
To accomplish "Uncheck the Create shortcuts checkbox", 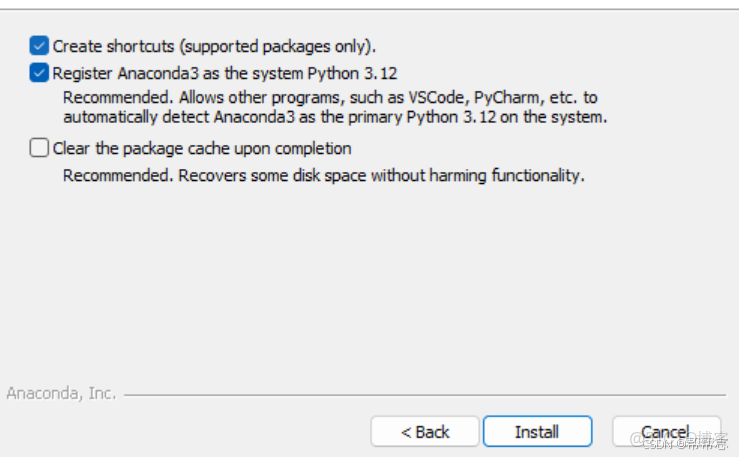I will pos(39,45).
